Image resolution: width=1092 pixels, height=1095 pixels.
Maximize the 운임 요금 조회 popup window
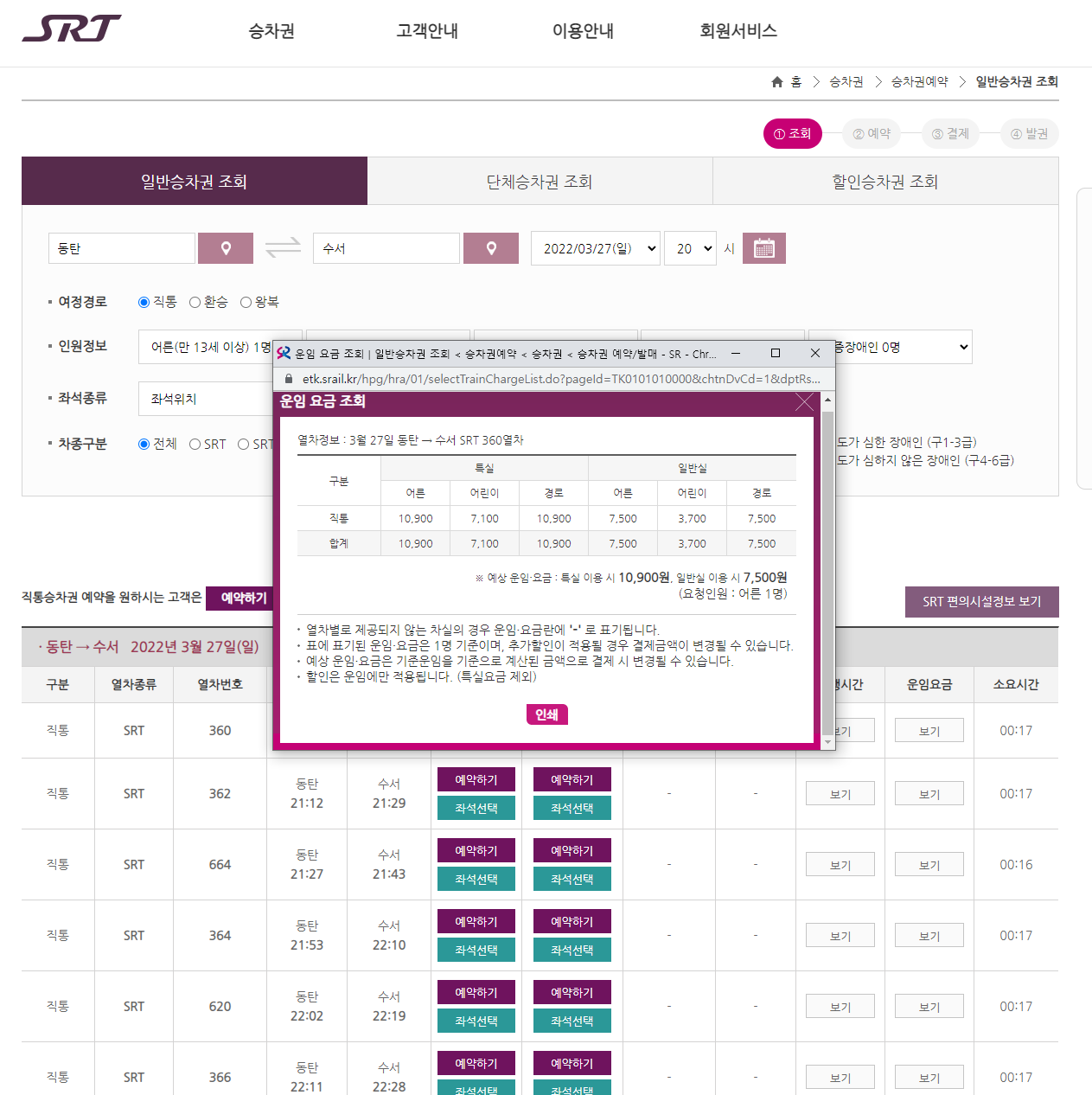(x=776, y=353)
